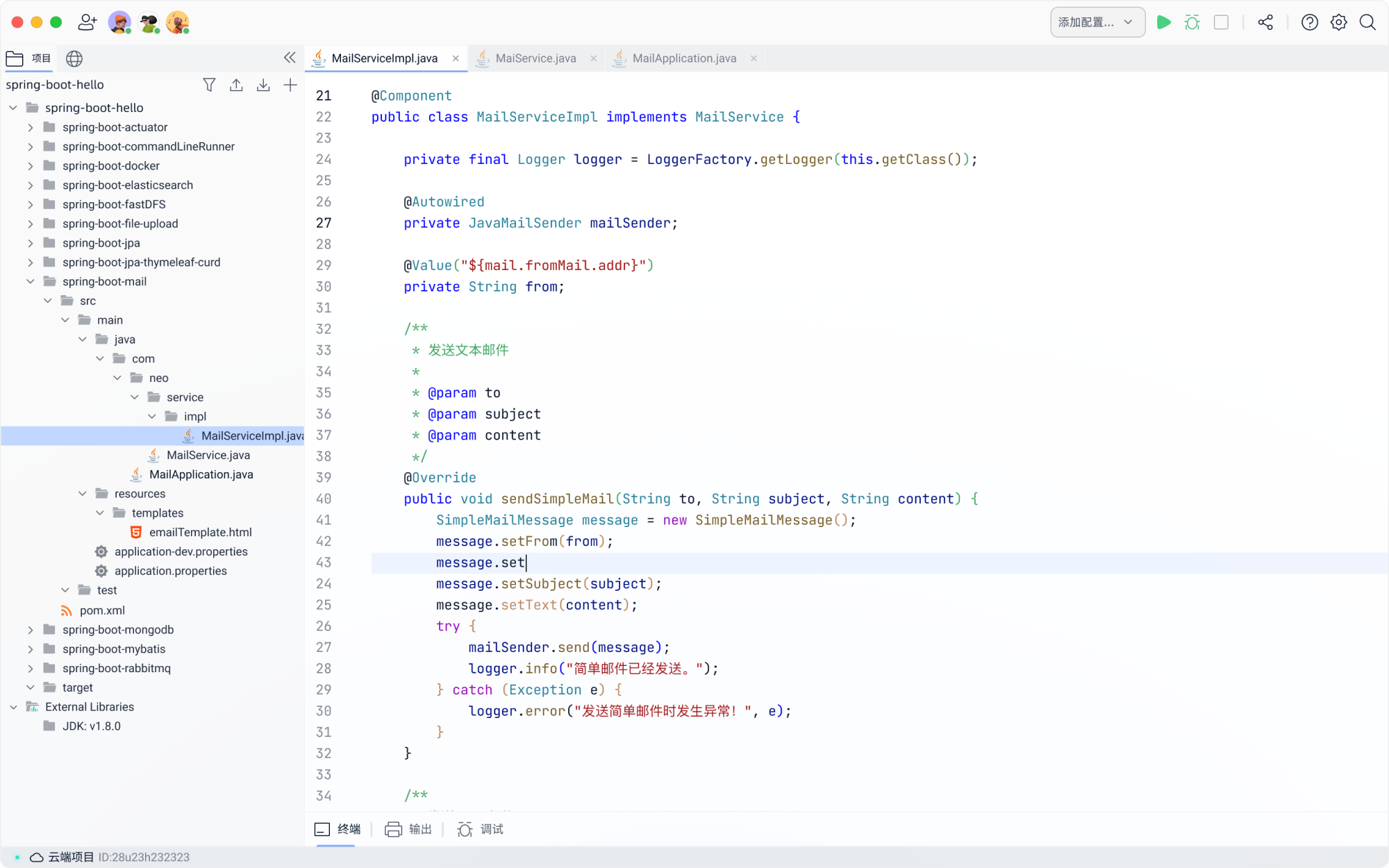Open help via question mark icon
Viewport: 1389px width, 868px height.
1309,22
